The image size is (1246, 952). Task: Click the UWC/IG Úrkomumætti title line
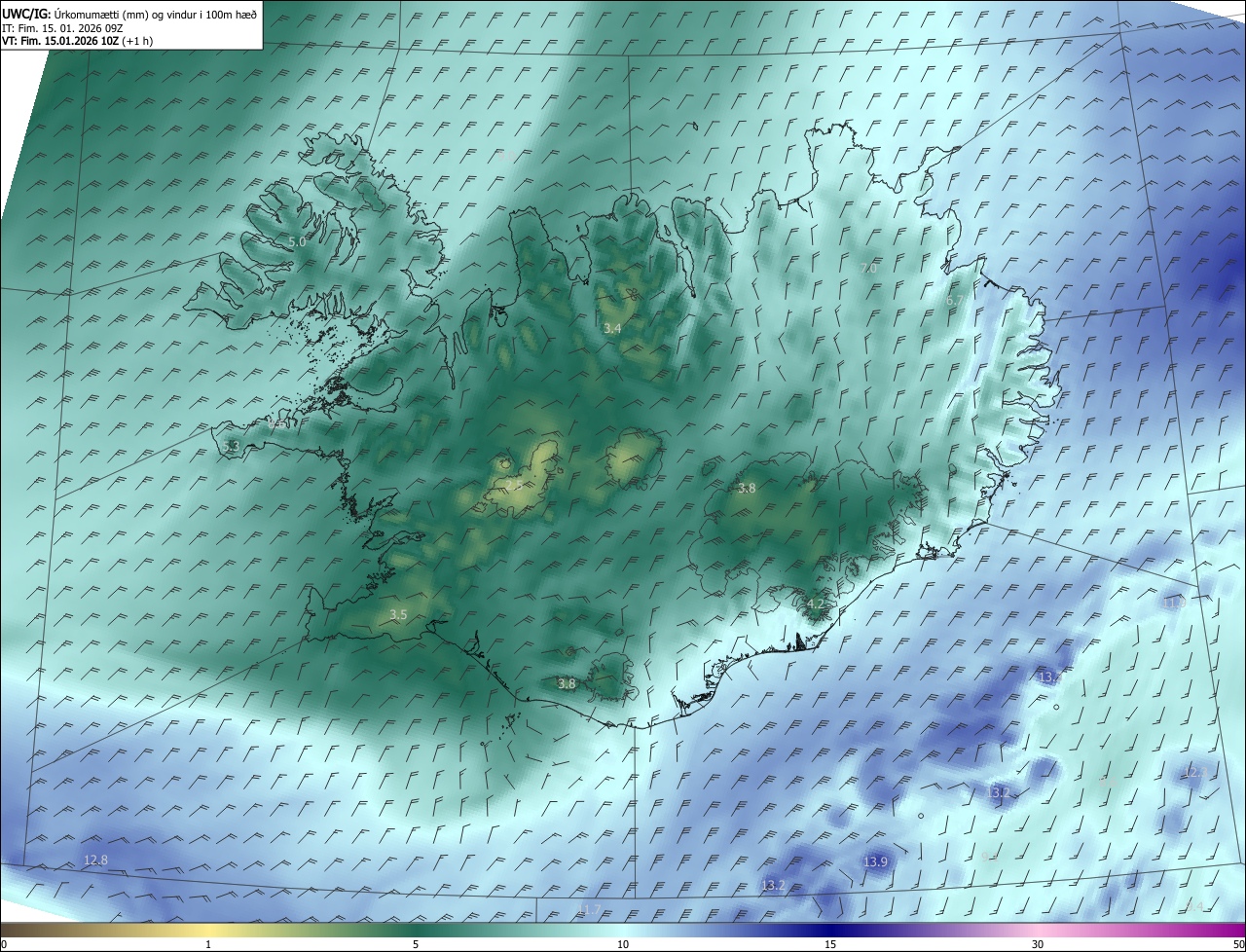129,13
